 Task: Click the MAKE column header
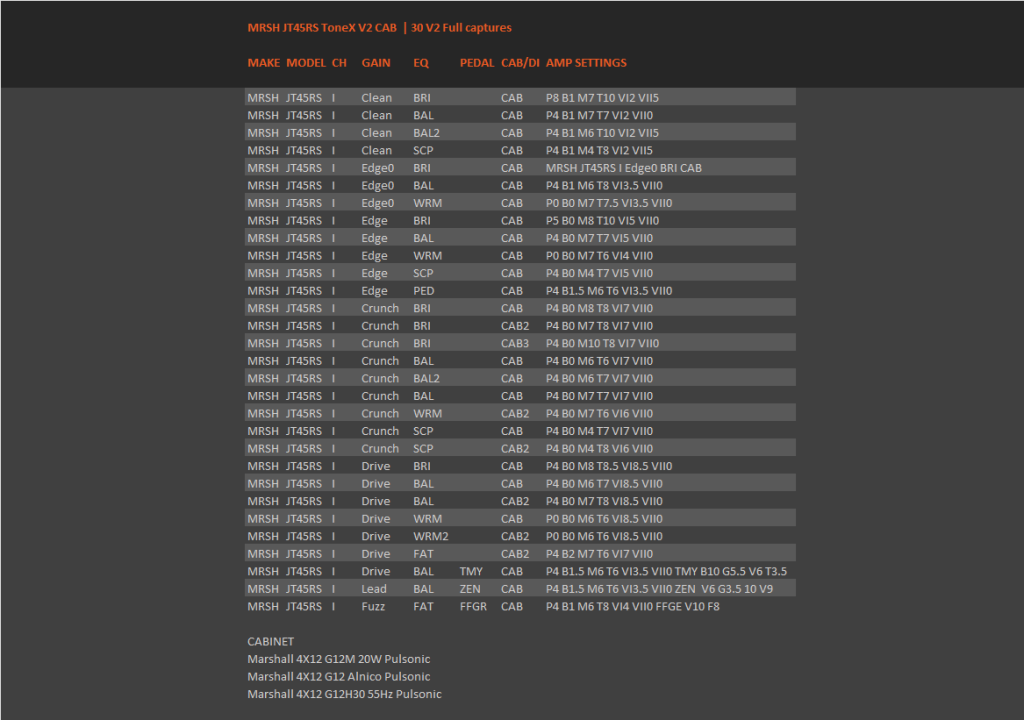(x=264, y=63)
